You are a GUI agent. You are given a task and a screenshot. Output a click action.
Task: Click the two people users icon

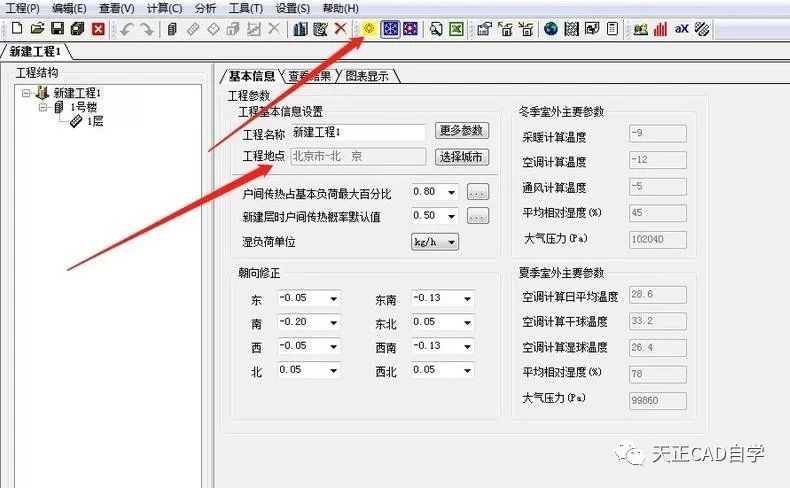point(640,29)
